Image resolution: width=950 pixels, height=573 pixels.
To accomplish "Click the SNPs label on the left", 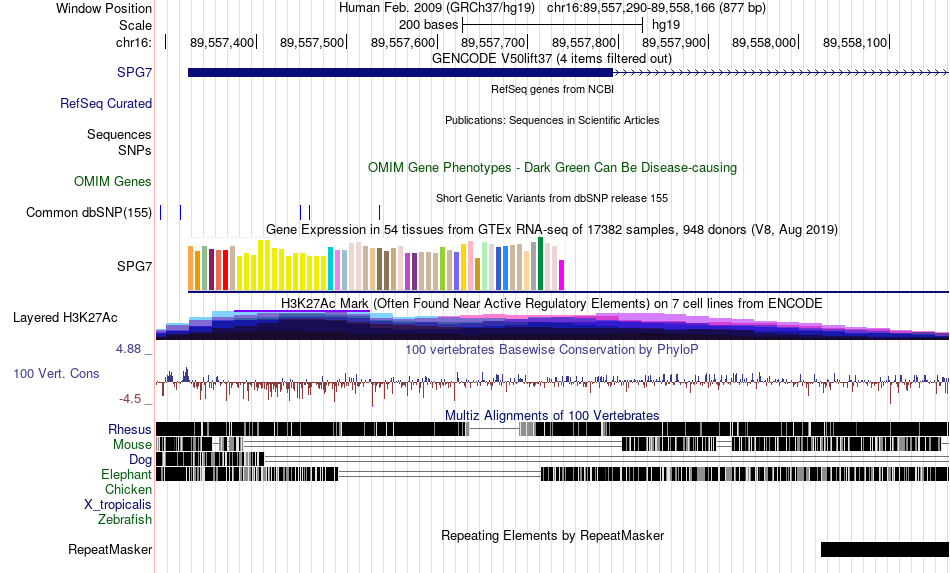I will click(135, 150).
